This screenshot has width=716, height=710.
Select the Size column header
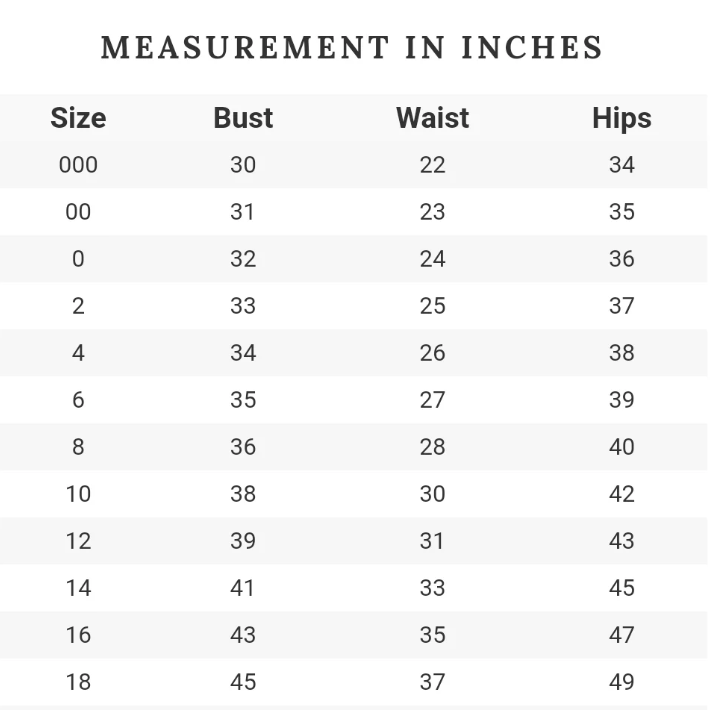(78, 118)
